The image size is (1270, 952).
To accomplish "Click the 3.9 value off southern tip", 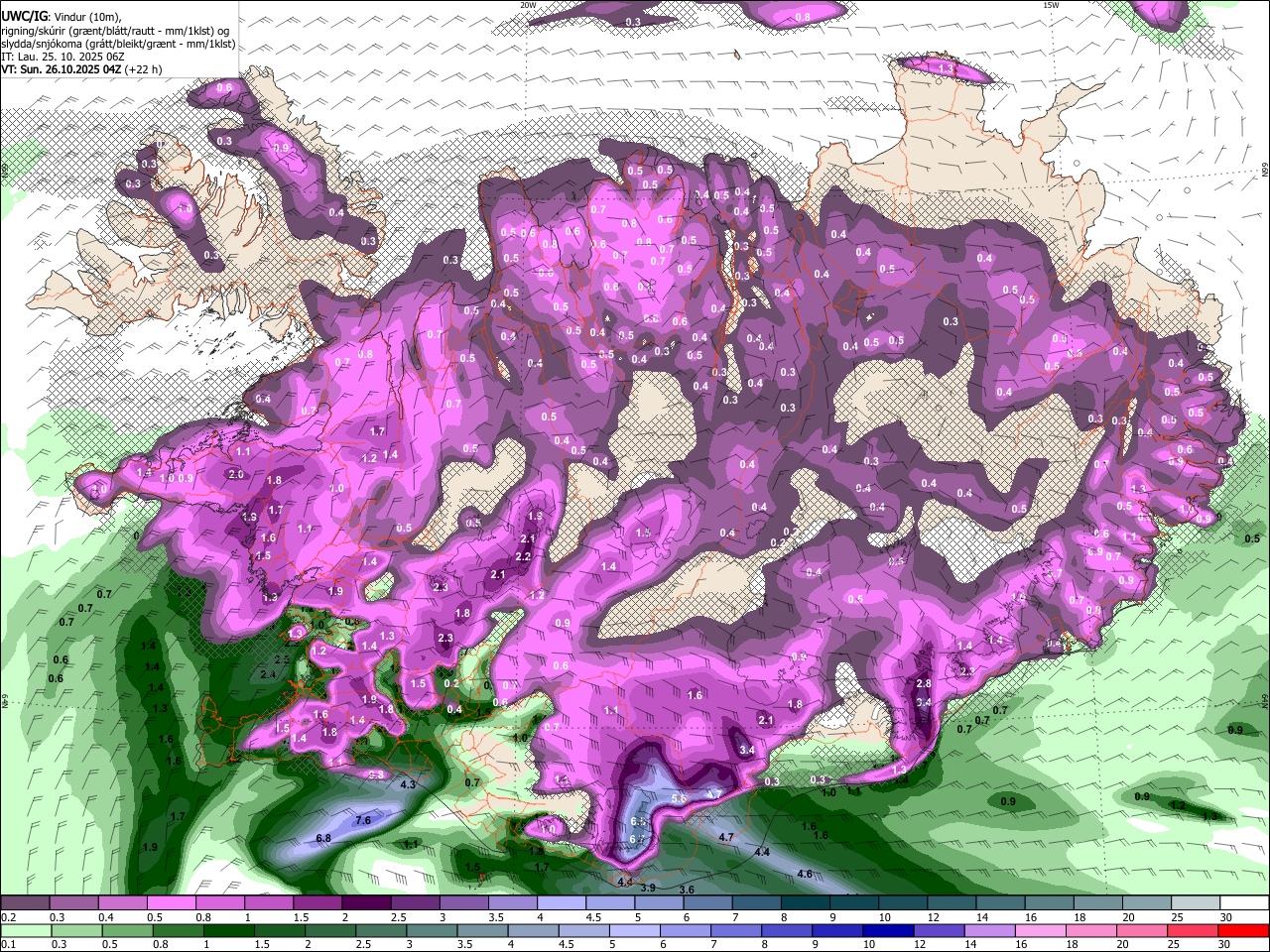I will pos(648,888).
